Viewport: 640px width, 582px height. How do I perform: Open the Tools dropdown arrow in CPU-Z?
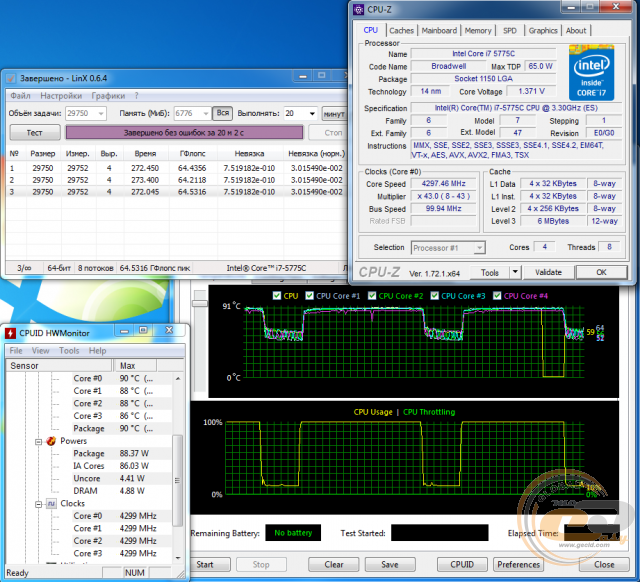(x=515, y=272)
